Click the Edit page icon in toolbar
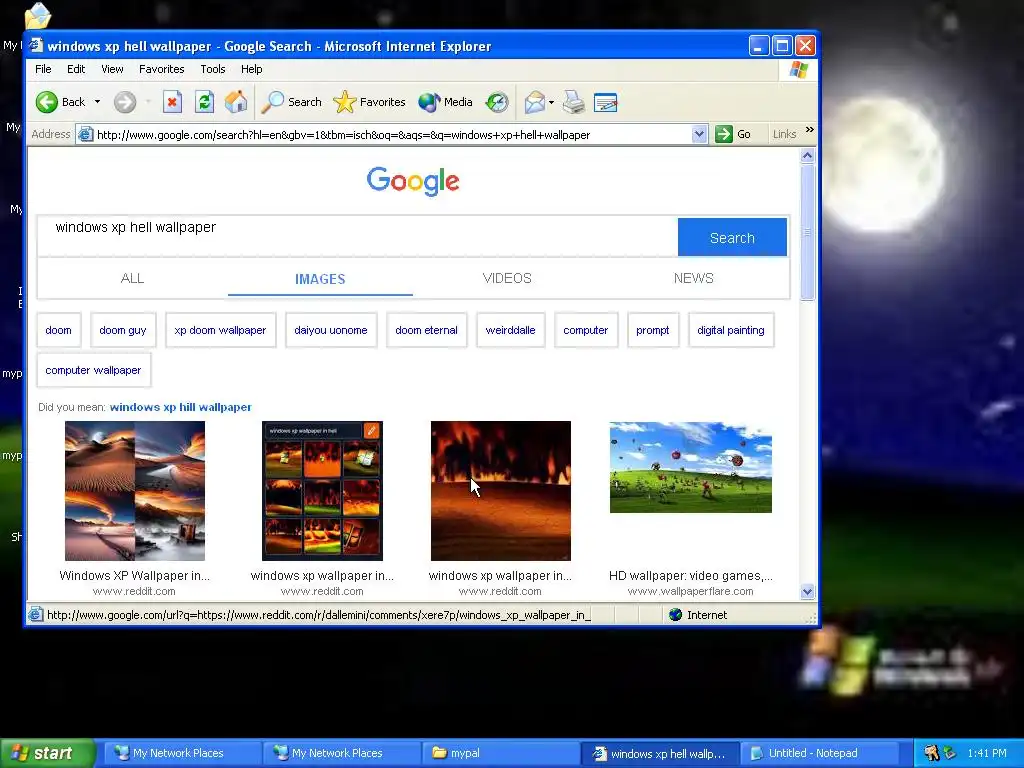This screenshot has height=768, width=1024. tap(605, 102)
